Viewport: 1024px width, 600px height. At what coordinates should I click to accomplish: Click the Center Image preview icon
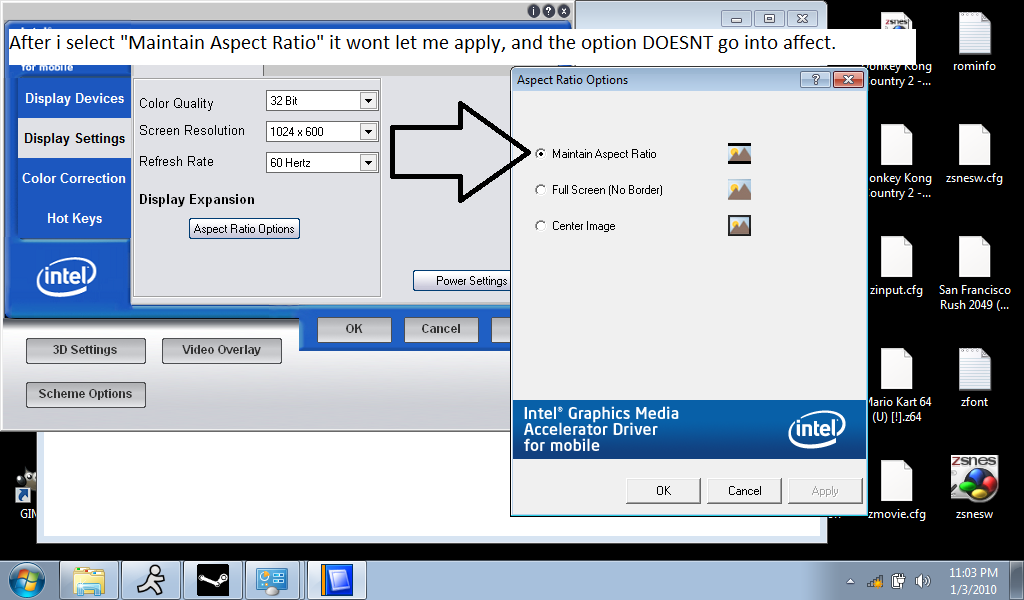tap(739, 225)
